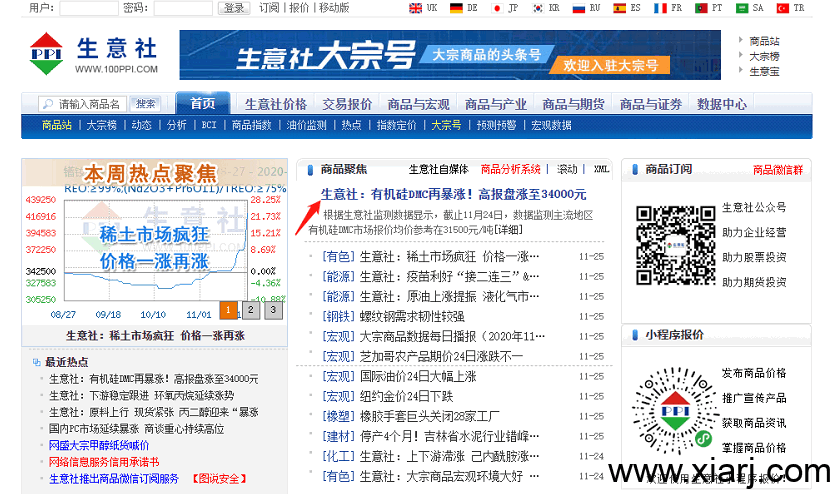Viewport: 835px width, 494px height.
Task: Open 预测预警 in blue sub-menu
Action: point(496,125)
